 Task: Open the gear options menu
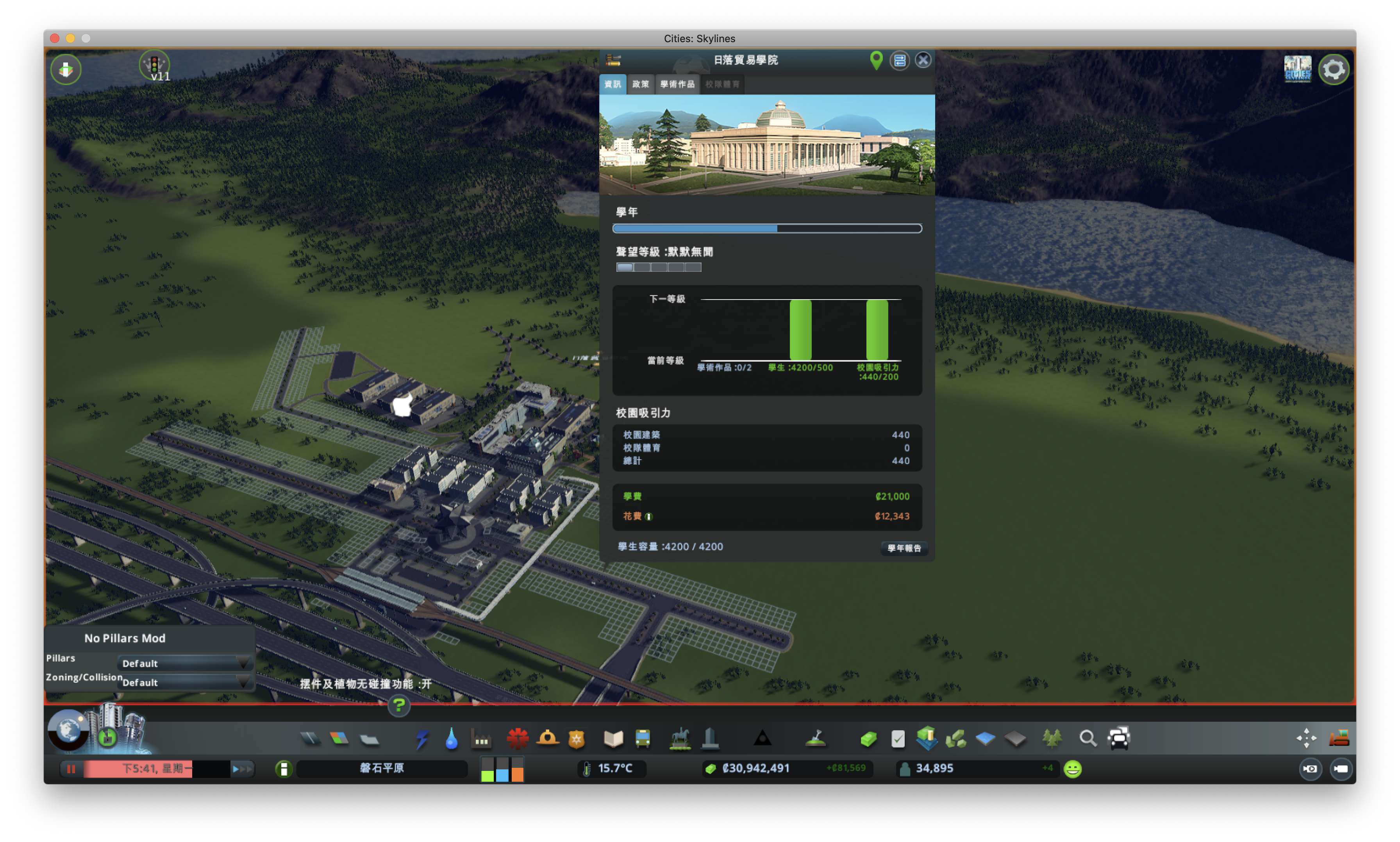[x=1334, y=69]
